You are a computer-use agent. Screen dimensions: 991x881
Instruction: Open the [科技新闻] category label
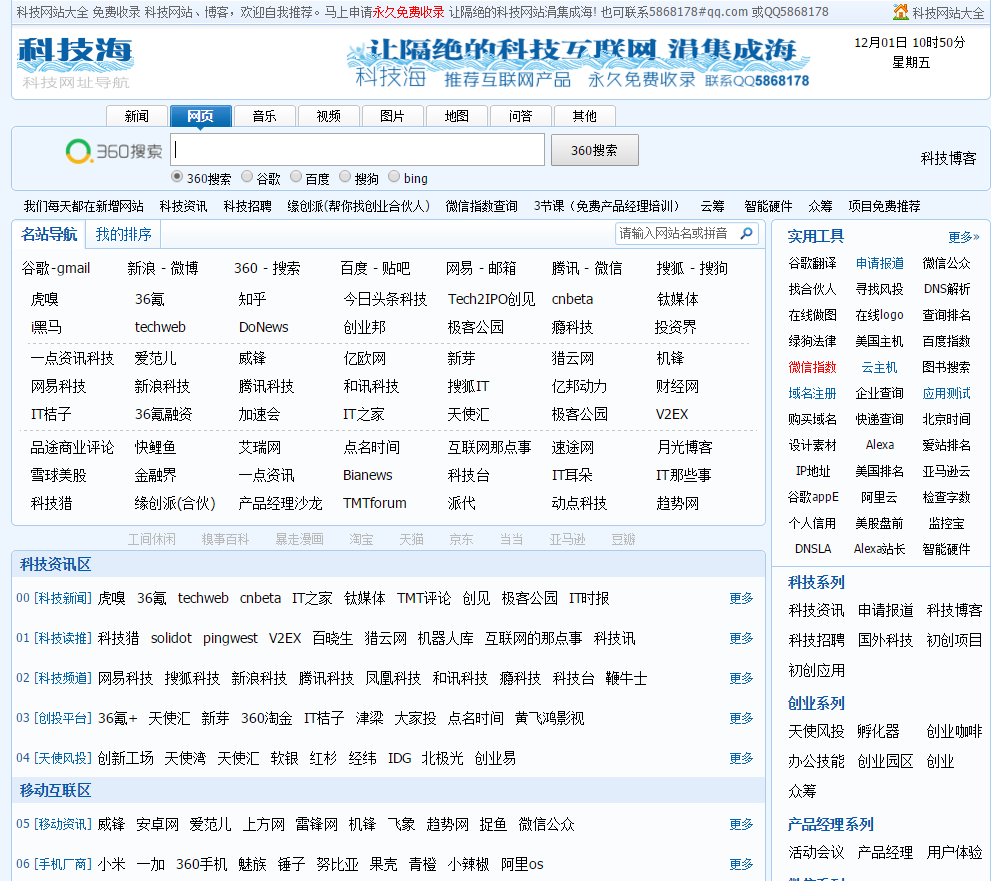(x=63, y=598)
